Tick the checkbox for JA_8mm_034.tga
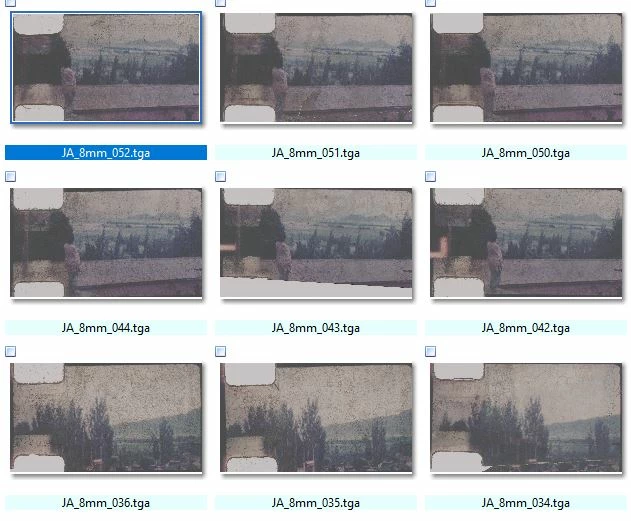The image size is (631, 521). (x=431, y=352)
